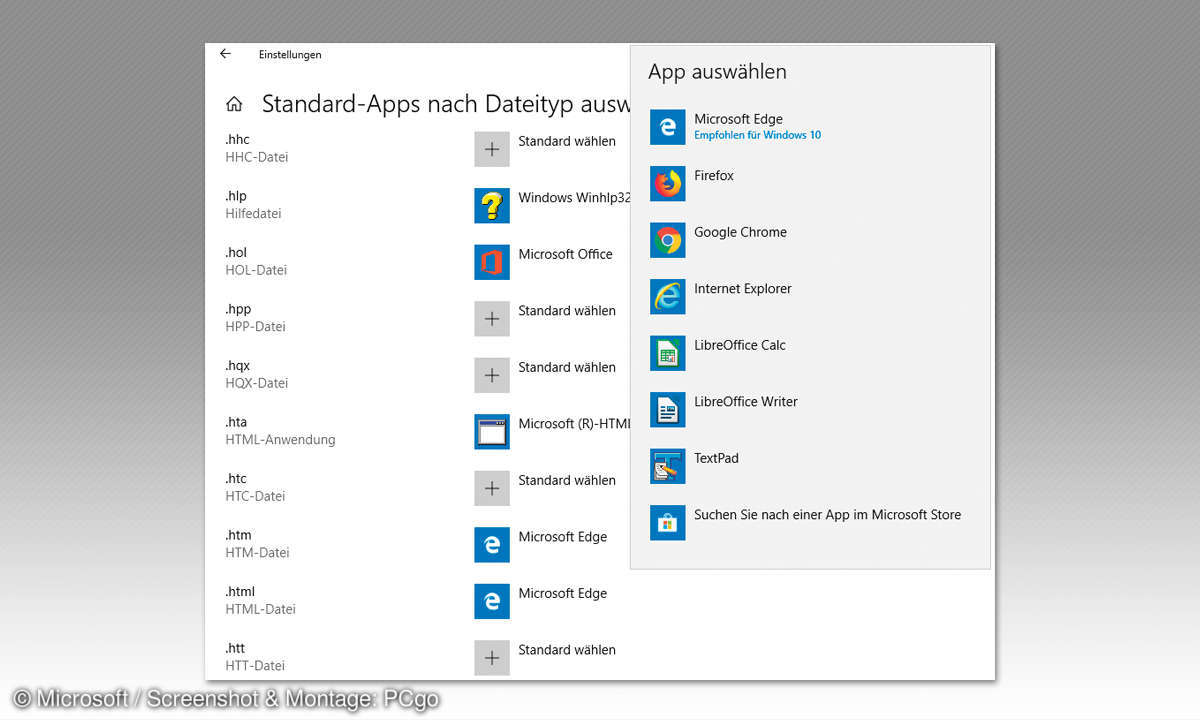
Task: Click the 'App auswählen' heading
Action: 717,72
